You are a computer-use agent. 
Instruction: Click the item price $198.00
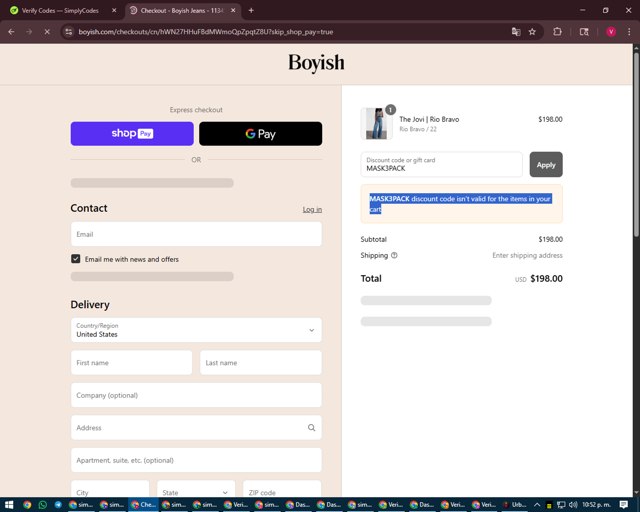[550, 119]
